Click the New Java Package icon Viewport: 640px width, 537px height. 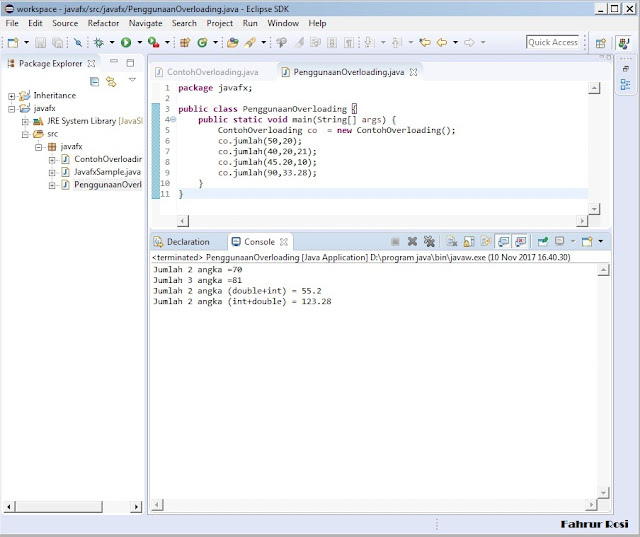tap(185, 42)
